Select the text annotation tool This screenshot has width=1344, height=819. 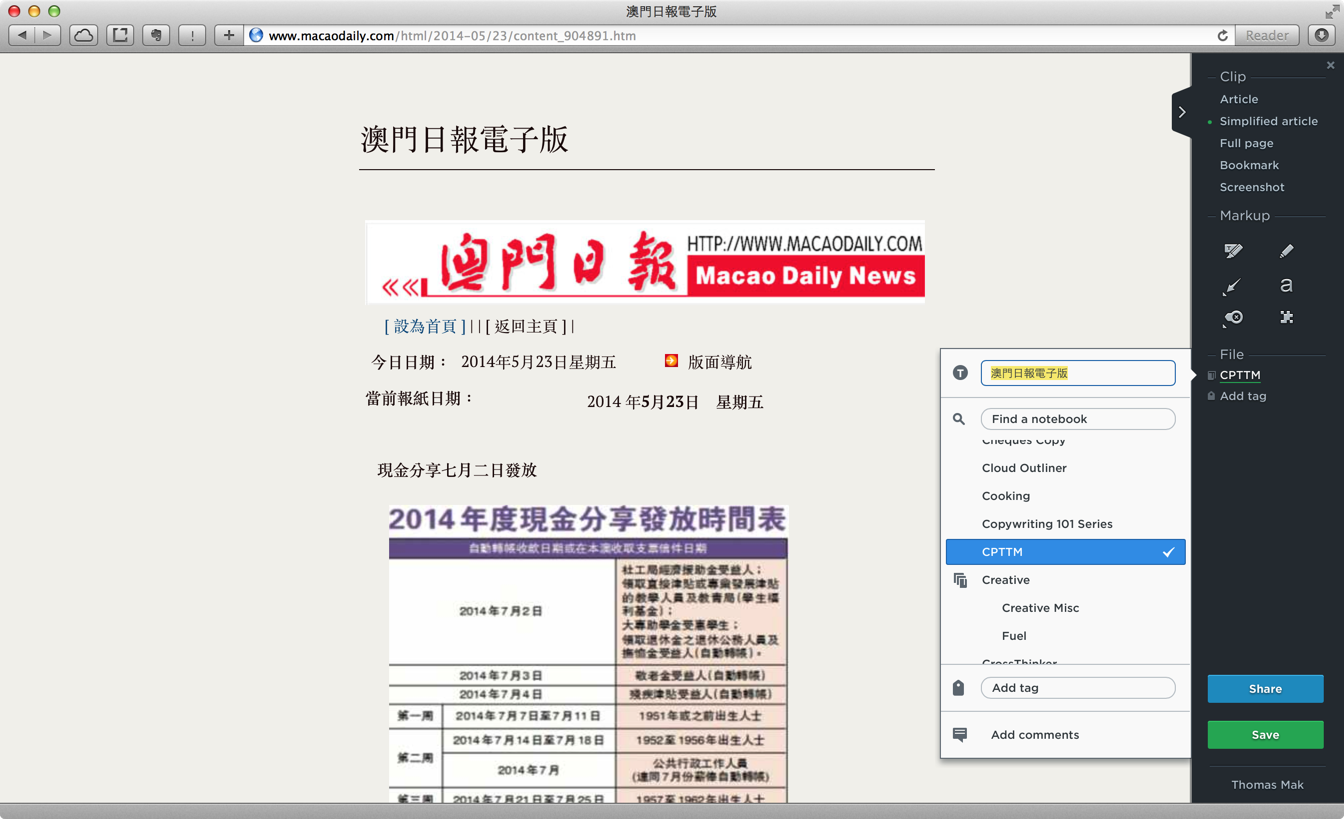coord(1287,286)
